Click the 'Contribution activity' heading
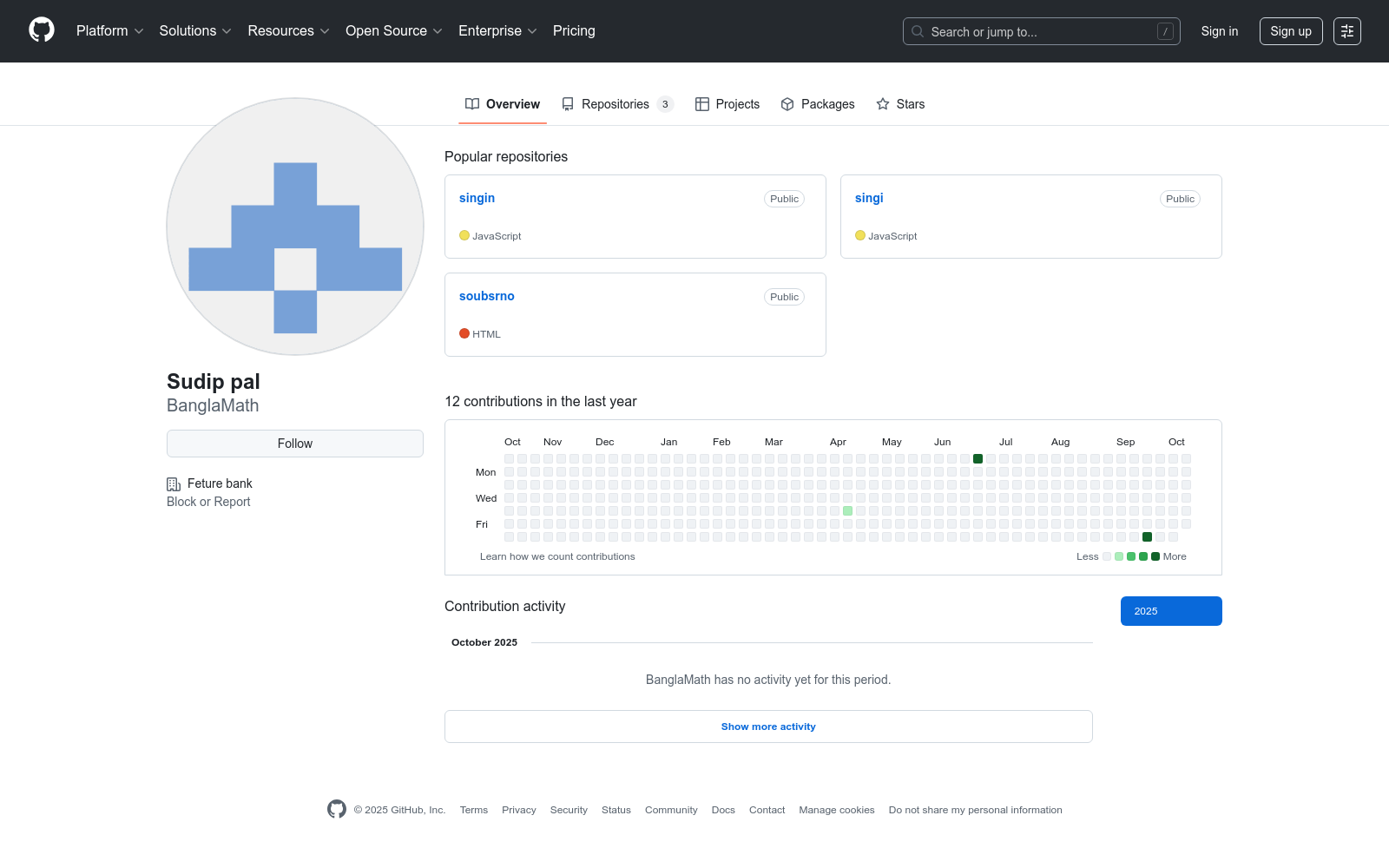Viewport: 1389px width, 868px height. click(505, 606)
